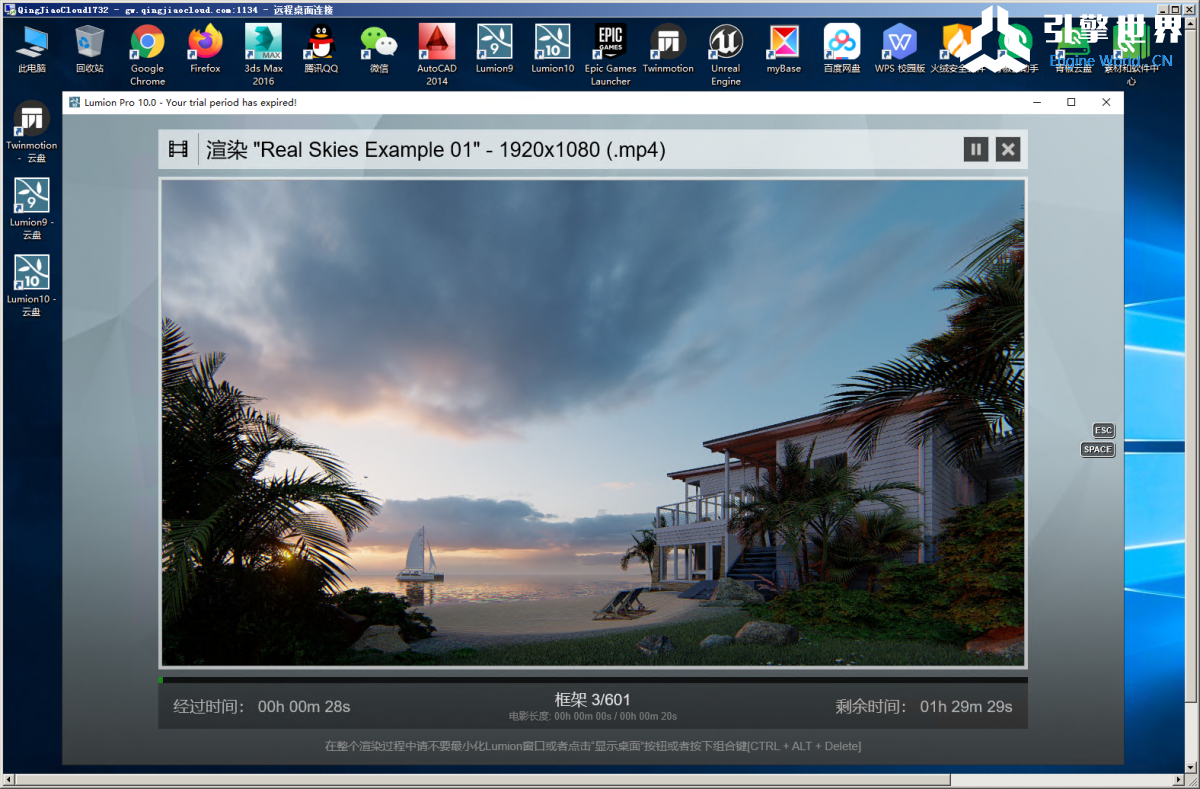Image resolution: width=1200 pixels, height=789 pixels.
Task: Open the AutoCAD 2014 shortcut
Action: pyautogui.click(x=437, y=55)
